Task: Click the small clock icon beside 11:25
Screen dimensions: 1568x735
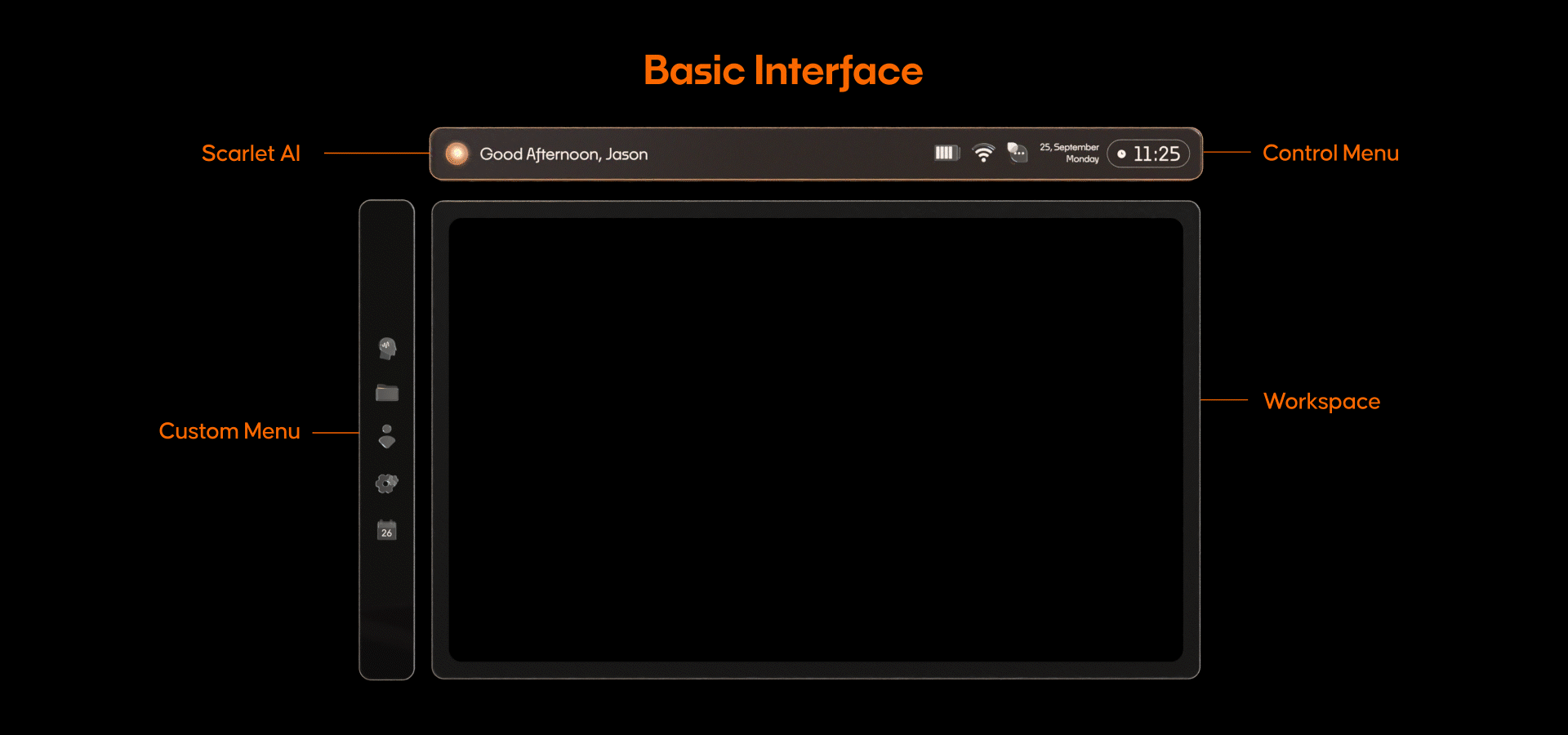Action: point(1121,154)
